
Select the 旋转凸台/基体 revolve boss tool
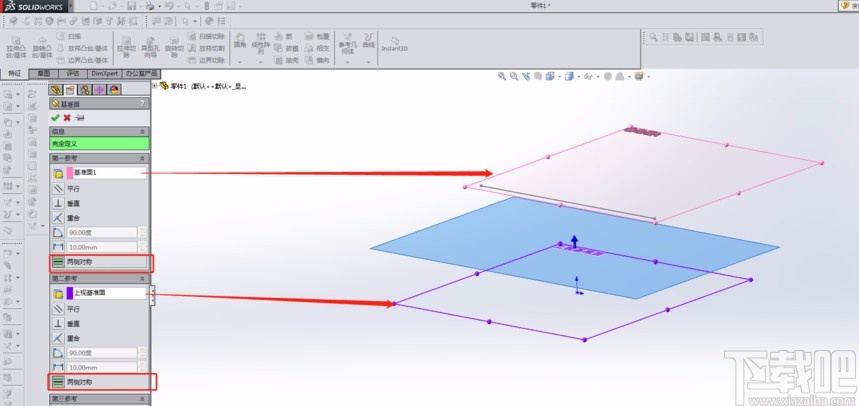(42, 48)
